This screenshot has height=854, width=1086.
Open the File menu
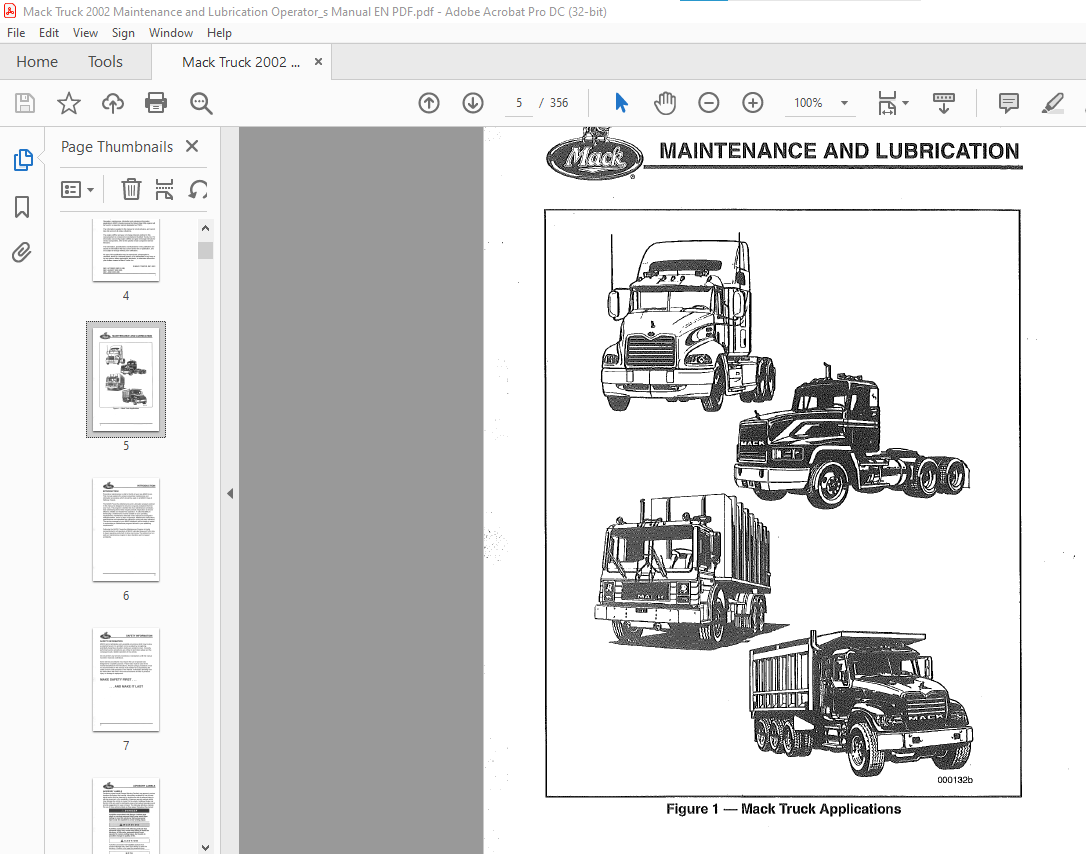[16, 33]
